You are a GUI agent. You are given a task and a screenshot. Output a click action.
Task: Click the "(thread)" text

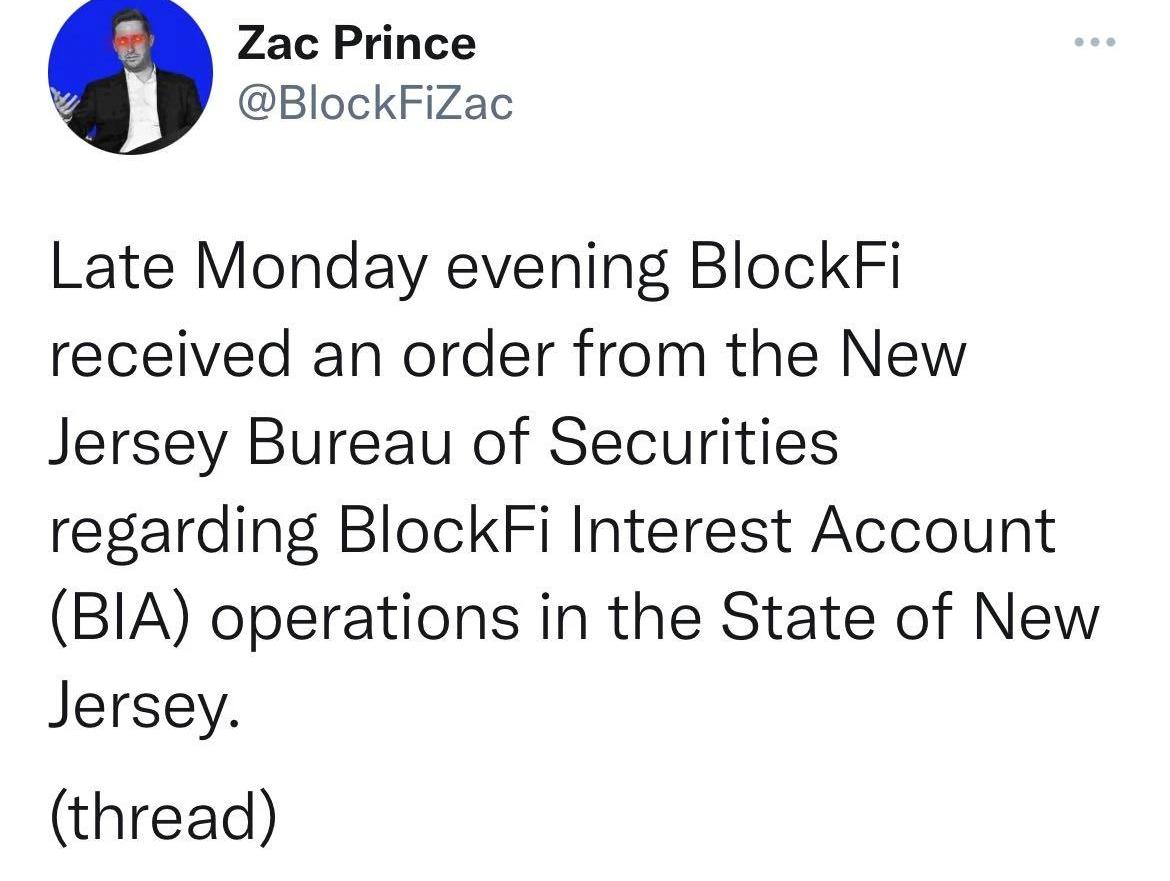pos(162,817)
